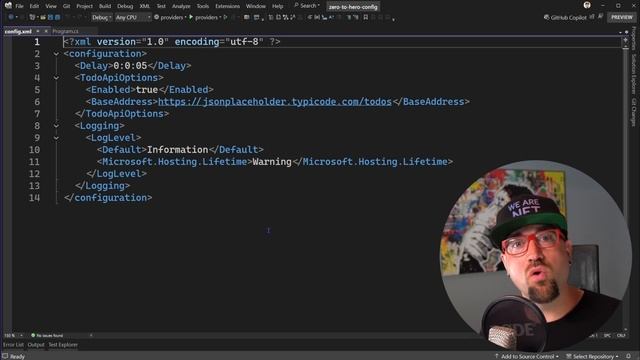Viewport: 640px width, 360px height.
Task: Click the zero-to-hero-config solution name
Action: (x=353, y=7)
